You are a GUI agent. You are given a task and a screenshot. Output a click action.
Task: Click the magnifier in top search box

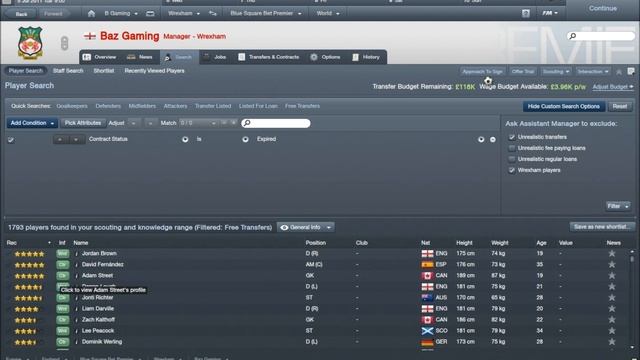click(573, 36)
